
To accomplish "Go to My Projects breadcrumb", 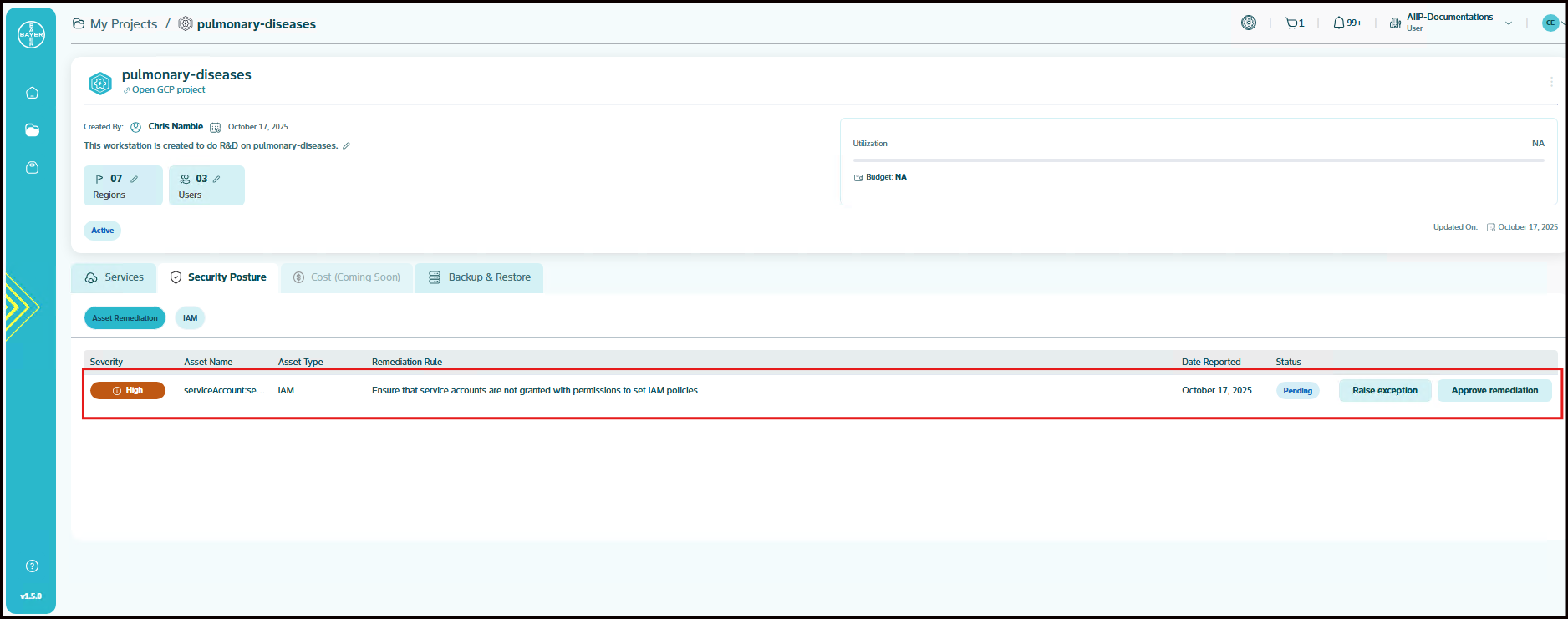I will [x=123, y=24].
